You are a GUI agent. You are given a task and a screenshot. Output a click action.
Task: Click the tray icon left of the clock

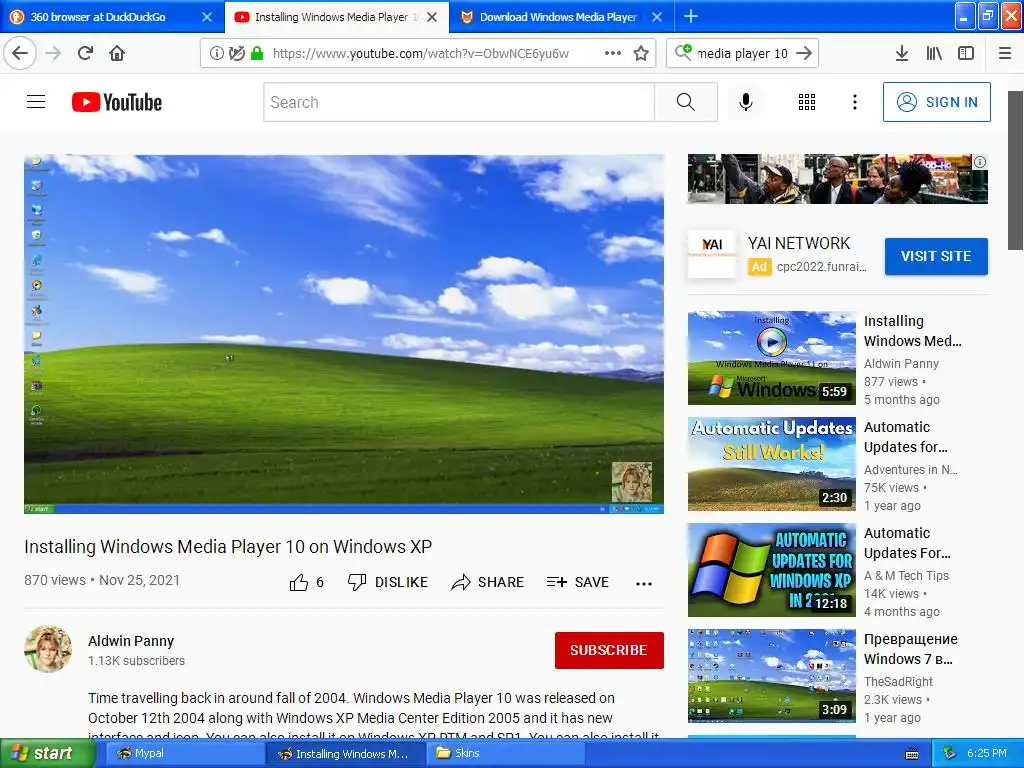click(950, 754)
